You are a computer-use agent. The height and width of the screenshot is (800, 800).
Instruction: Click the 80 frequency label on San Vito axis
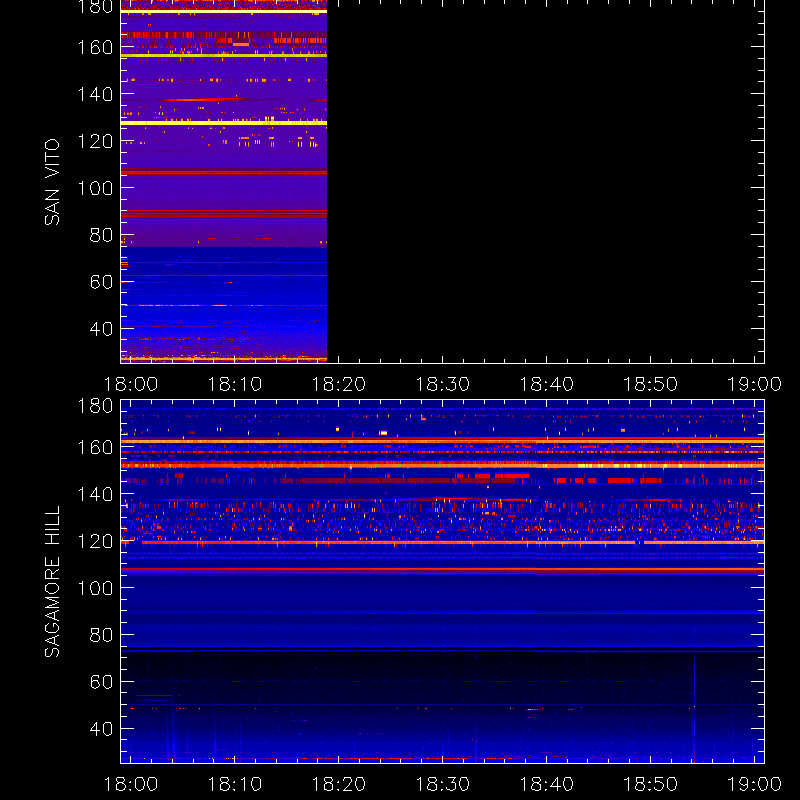tap(101, 235)
